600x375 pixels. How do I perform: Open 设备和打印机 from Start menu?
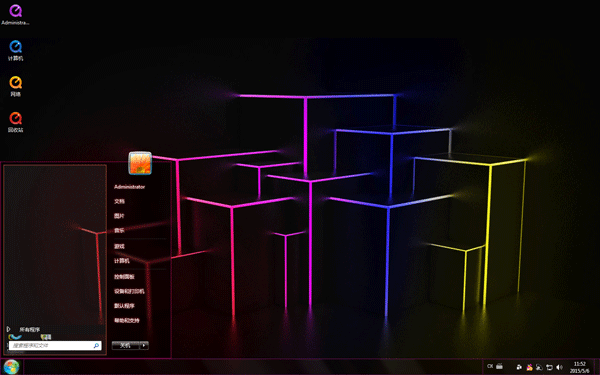129,291
